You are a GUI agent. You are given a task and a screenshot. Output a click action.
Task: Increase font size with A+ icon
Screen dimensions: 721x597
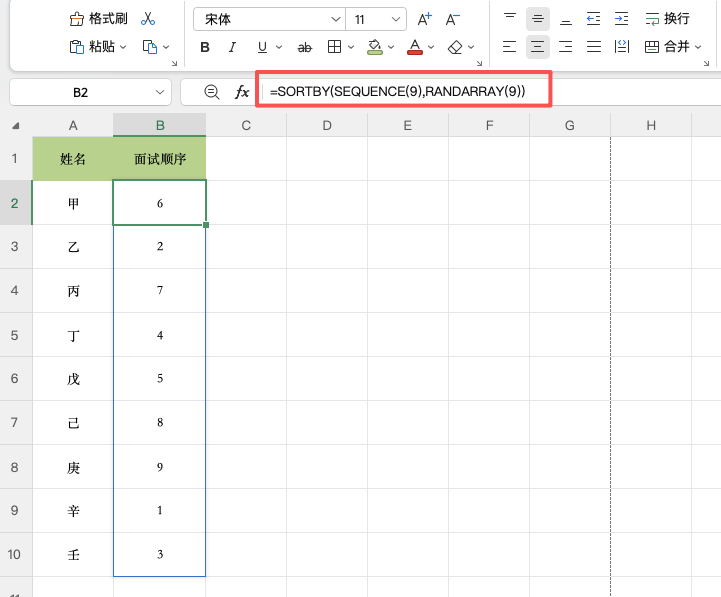424,19
